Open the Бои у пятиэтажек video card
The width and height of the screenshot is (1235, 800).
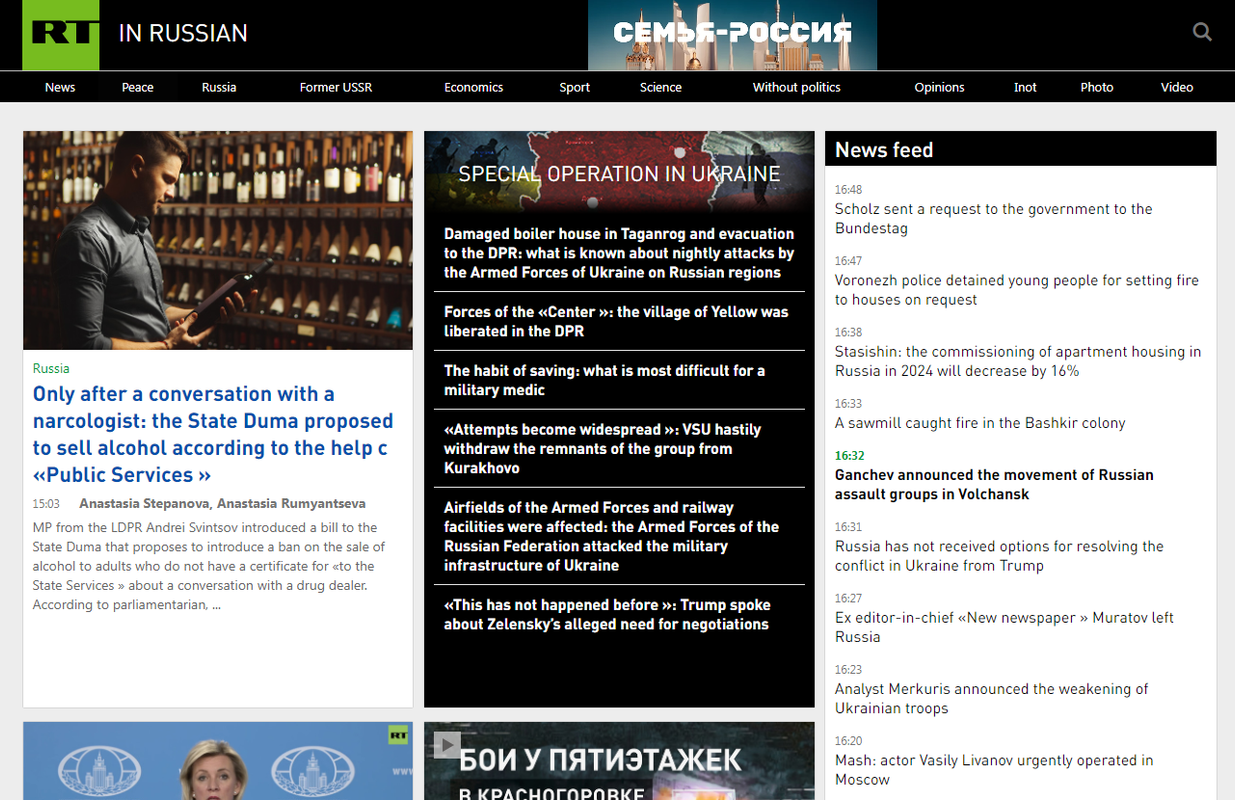[619, 761]
